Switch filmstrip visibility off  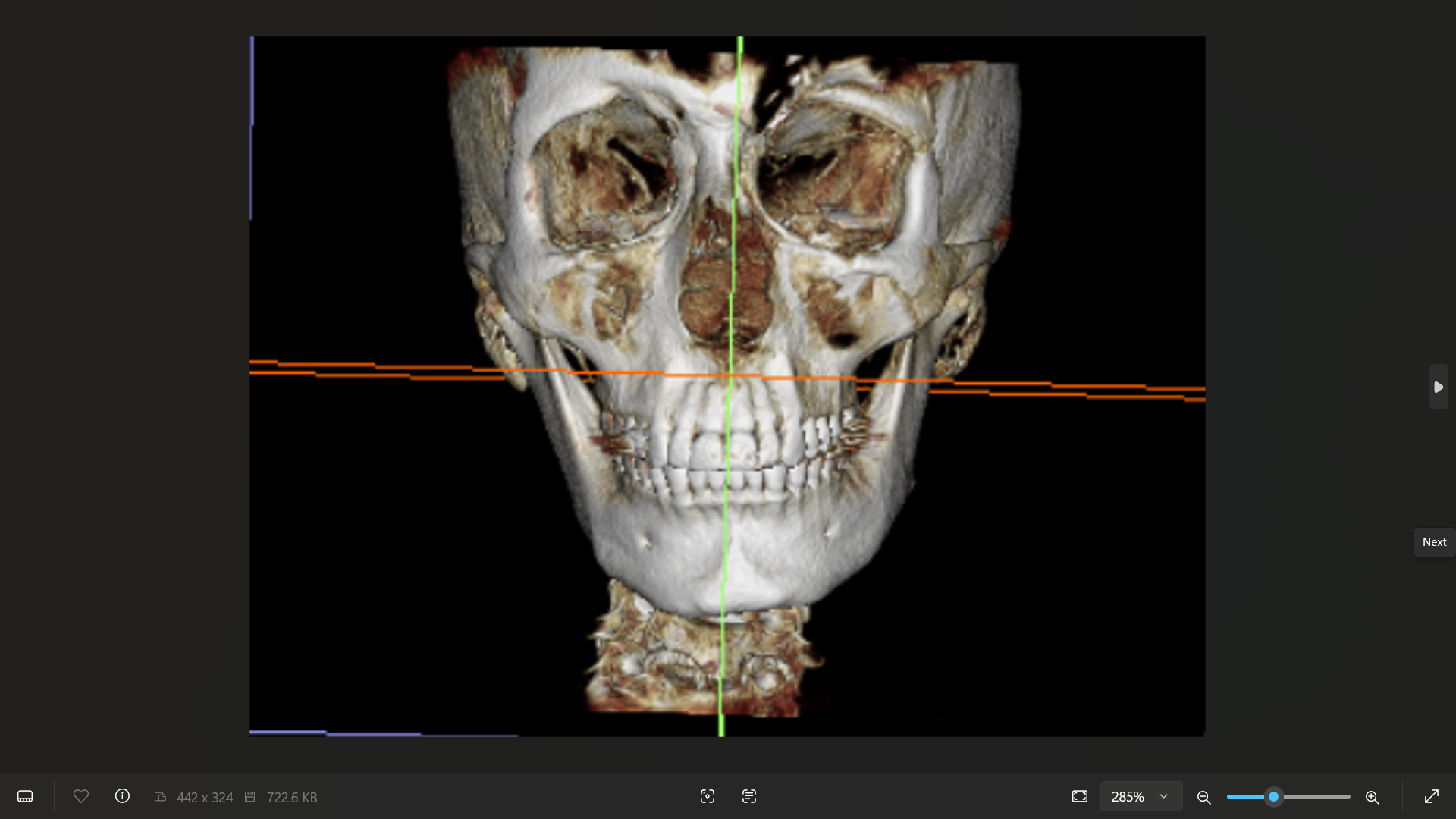point(25,796)
